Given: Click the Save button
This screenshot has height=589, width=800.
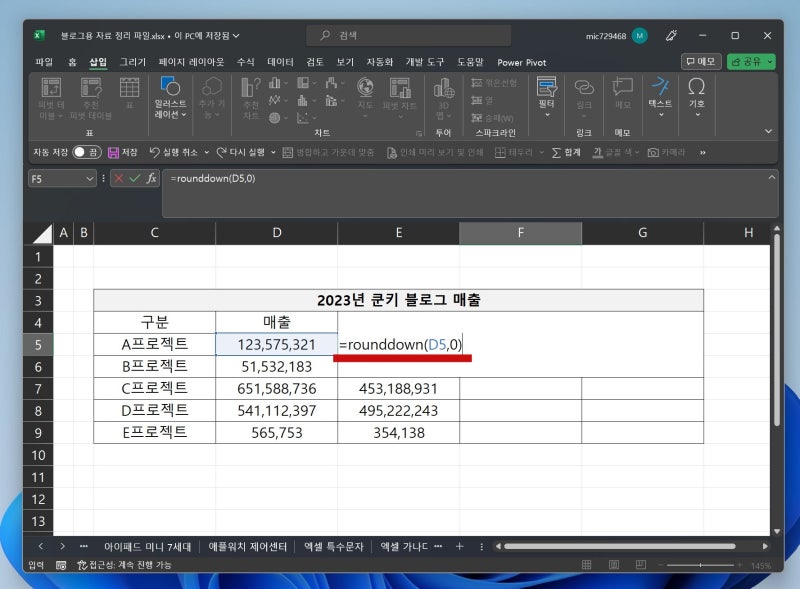Looking at the screenshot, I should coord(122,152).
